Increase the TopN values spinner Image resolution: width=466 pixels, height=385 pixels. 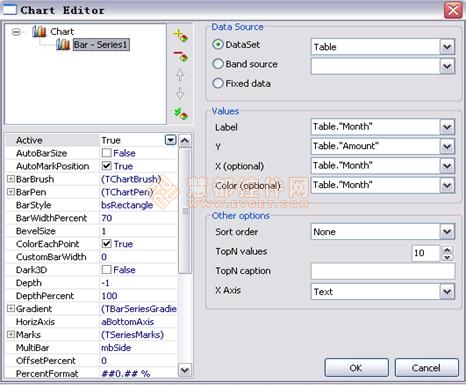(447, 249)
